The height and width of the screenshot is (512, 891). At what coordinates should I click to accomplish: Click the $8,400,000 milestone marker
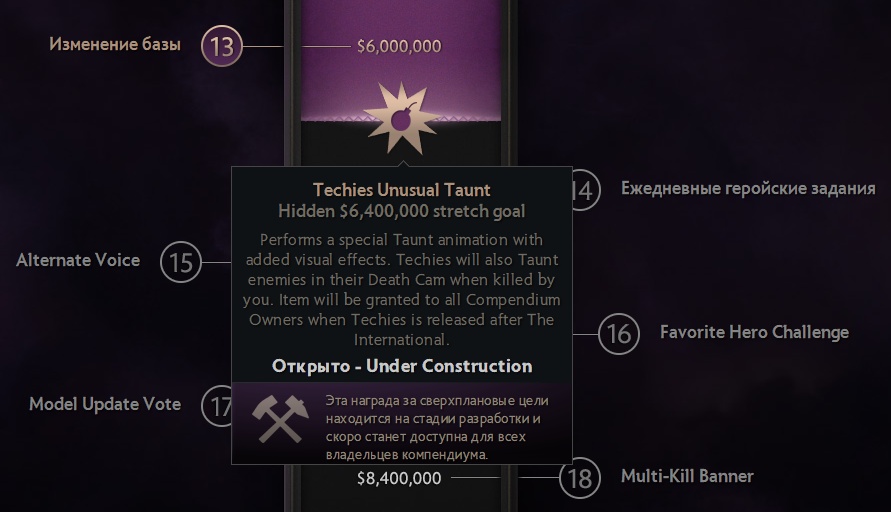399,478
